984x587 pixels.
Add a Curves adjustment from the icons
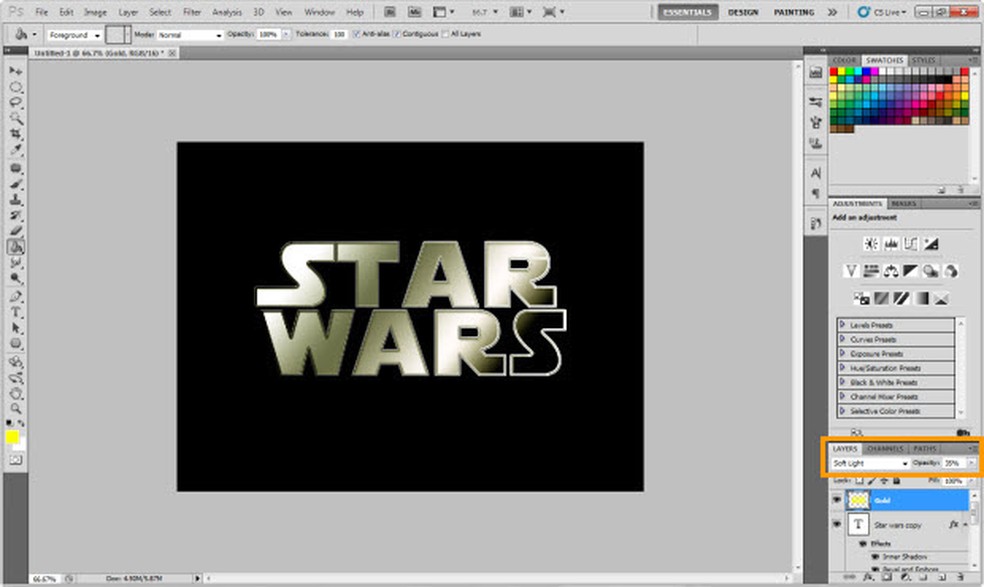click(x=911, y=243)
